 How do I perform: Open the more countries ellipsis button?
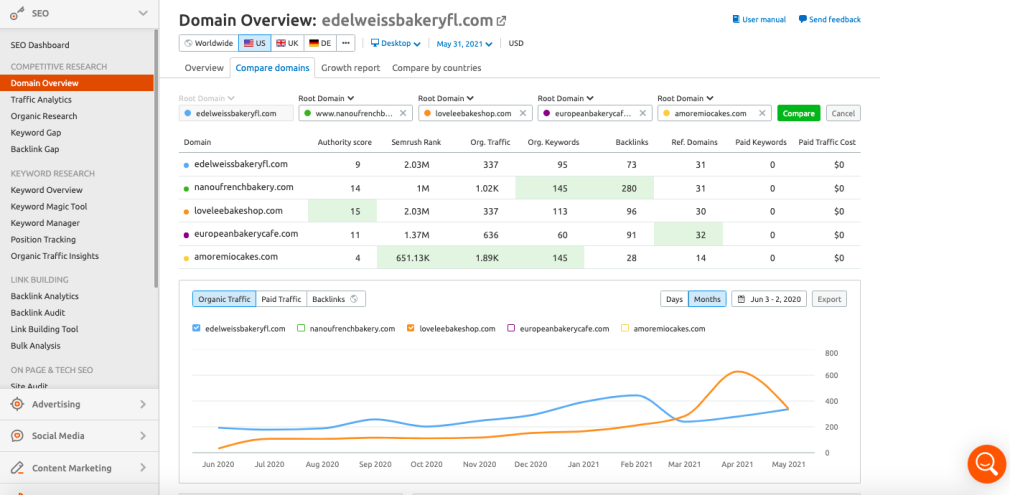click(346, 43)
